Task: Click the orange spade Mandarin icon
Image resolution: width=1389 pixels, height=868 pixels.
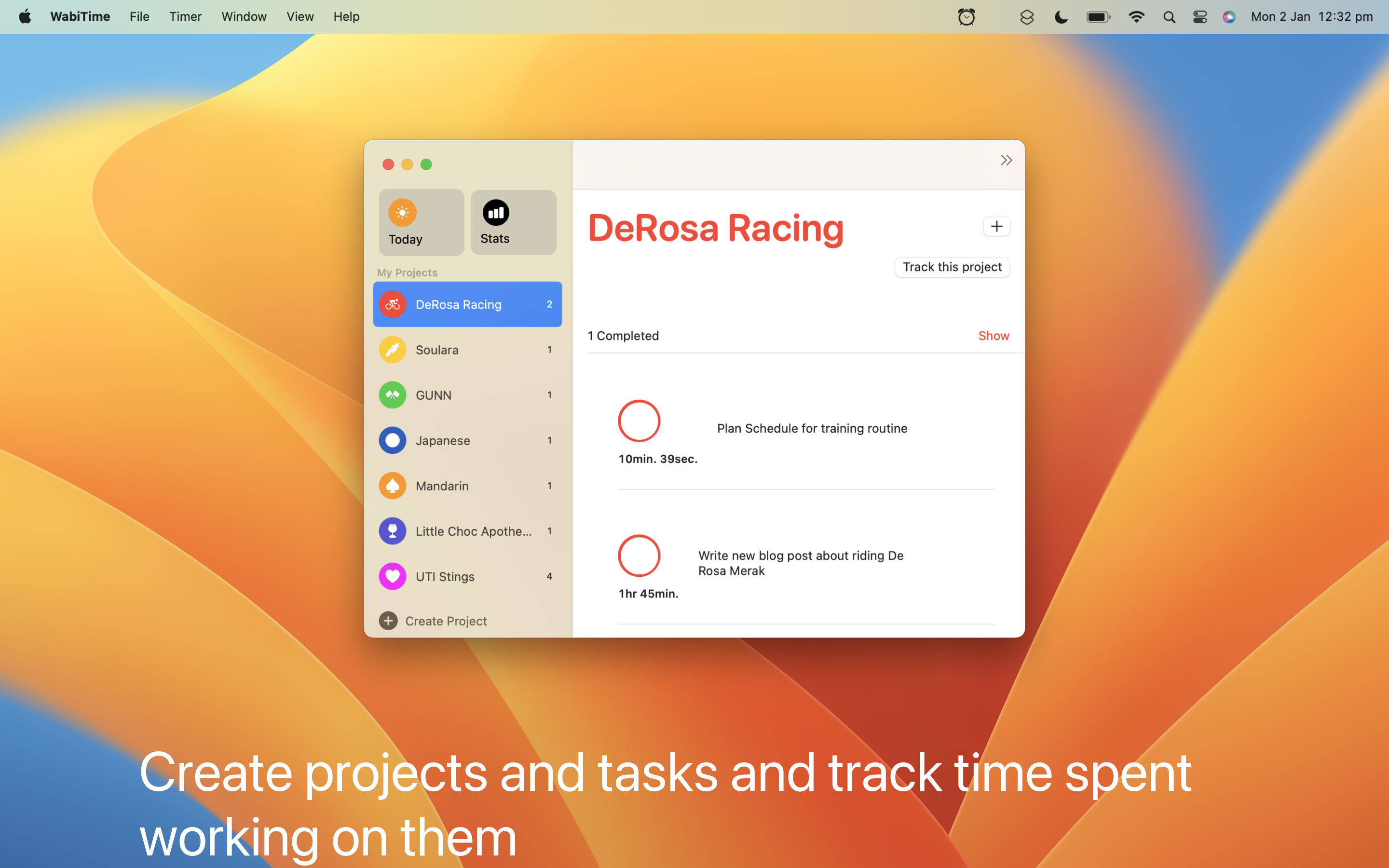Action: (393, 486)
